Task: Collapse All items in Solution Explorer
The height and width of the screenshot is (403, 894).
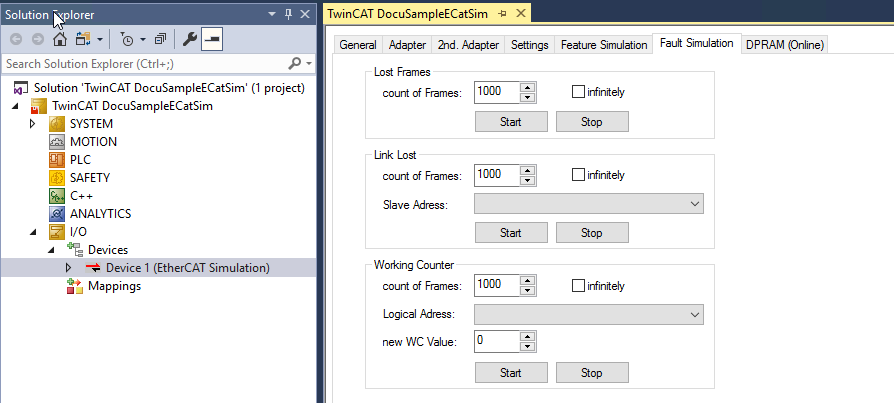Action: click(161, 39)
